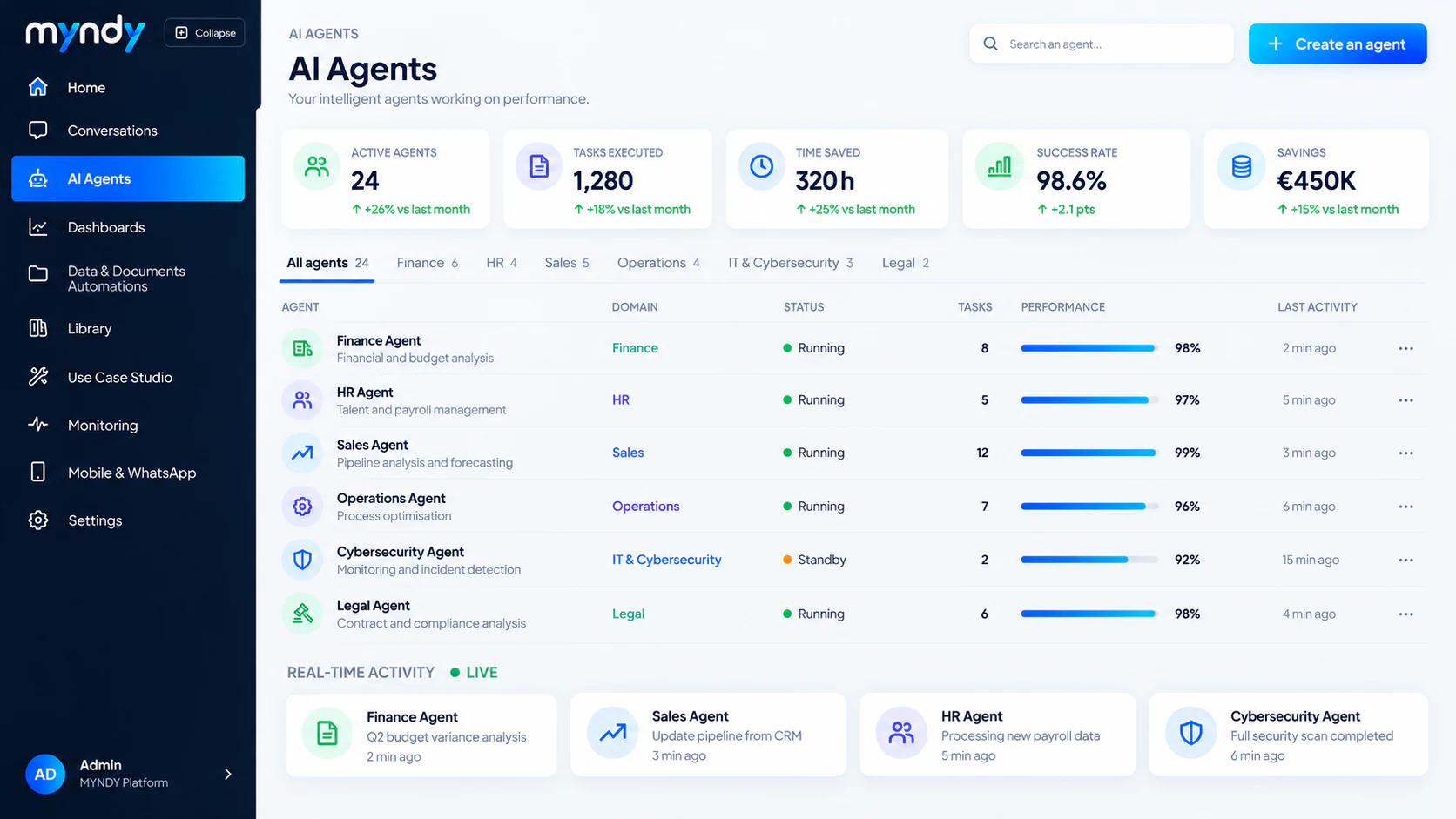Open the Library section

coord(71,328)
